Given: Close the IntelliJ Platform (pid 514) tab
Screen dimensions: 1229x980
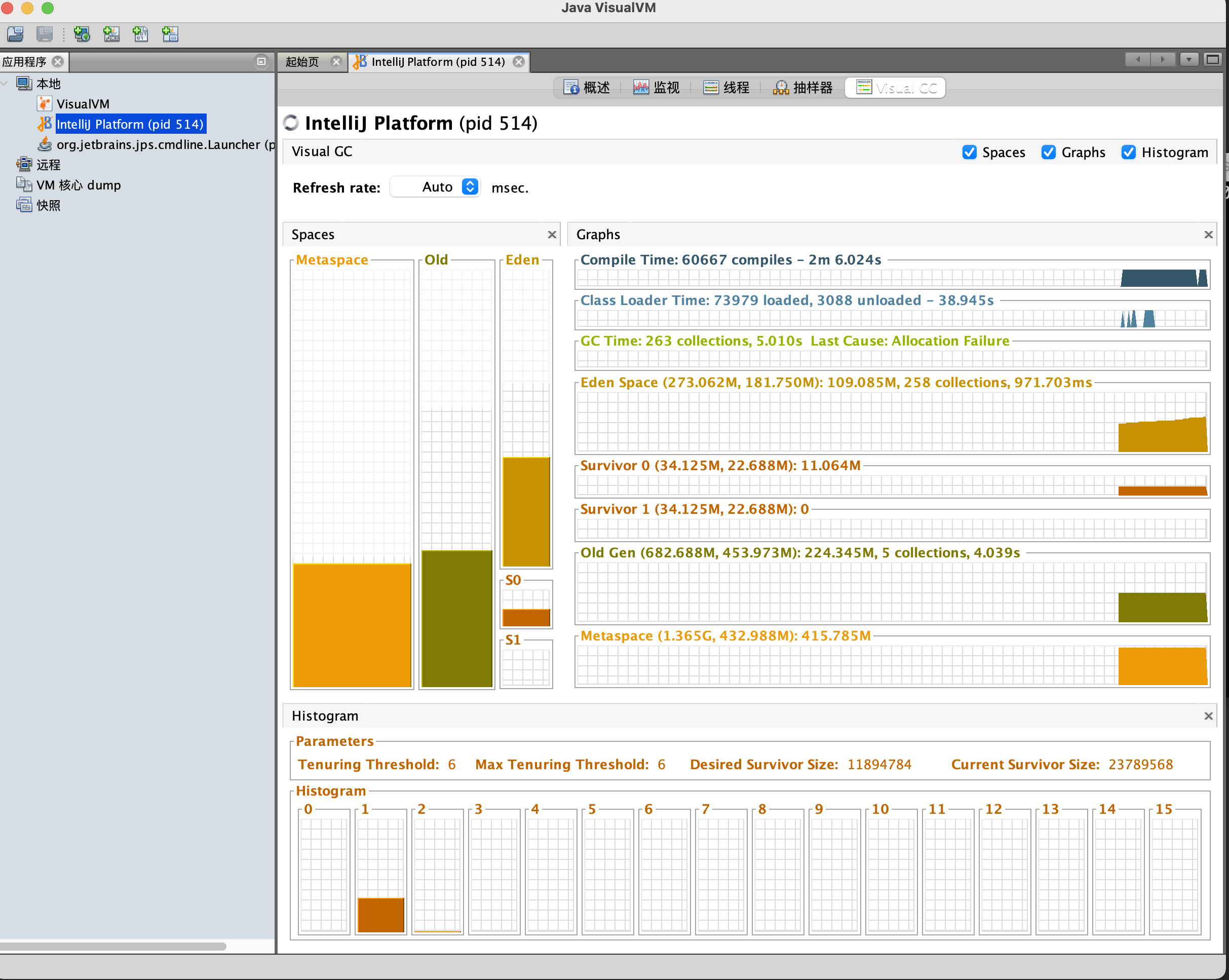Looking at the screenshot, I should pos(518,62).
